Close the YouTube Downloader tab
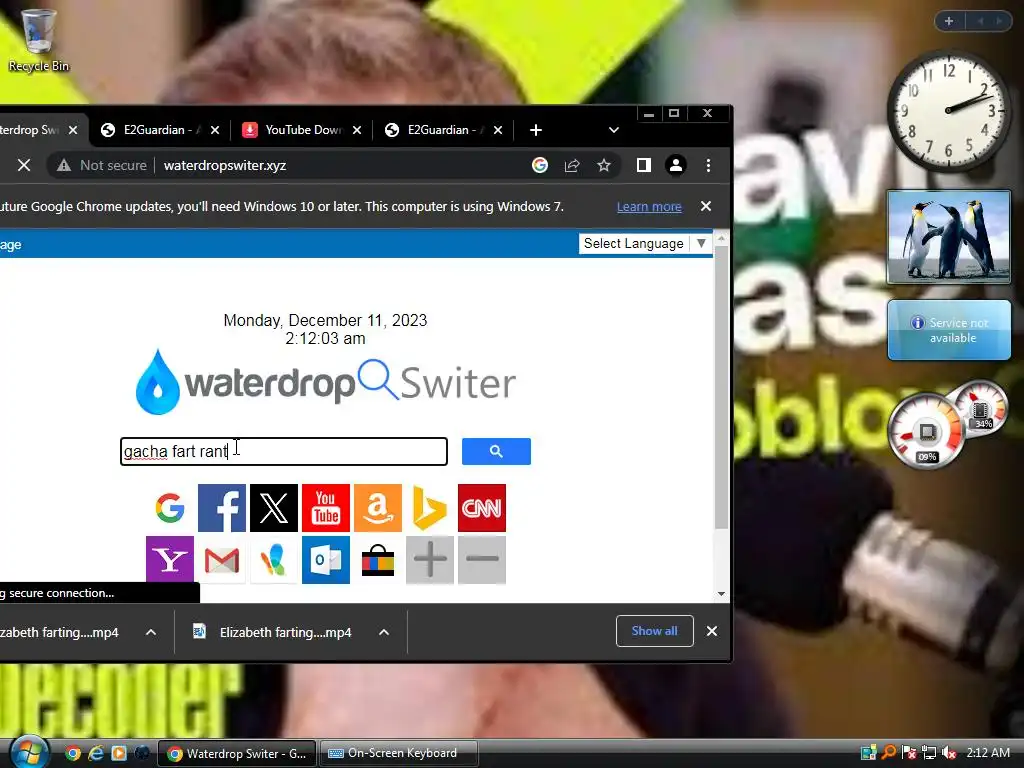Image resolution: width=1024 pixels, height=768 pixels. pos(357,130)
